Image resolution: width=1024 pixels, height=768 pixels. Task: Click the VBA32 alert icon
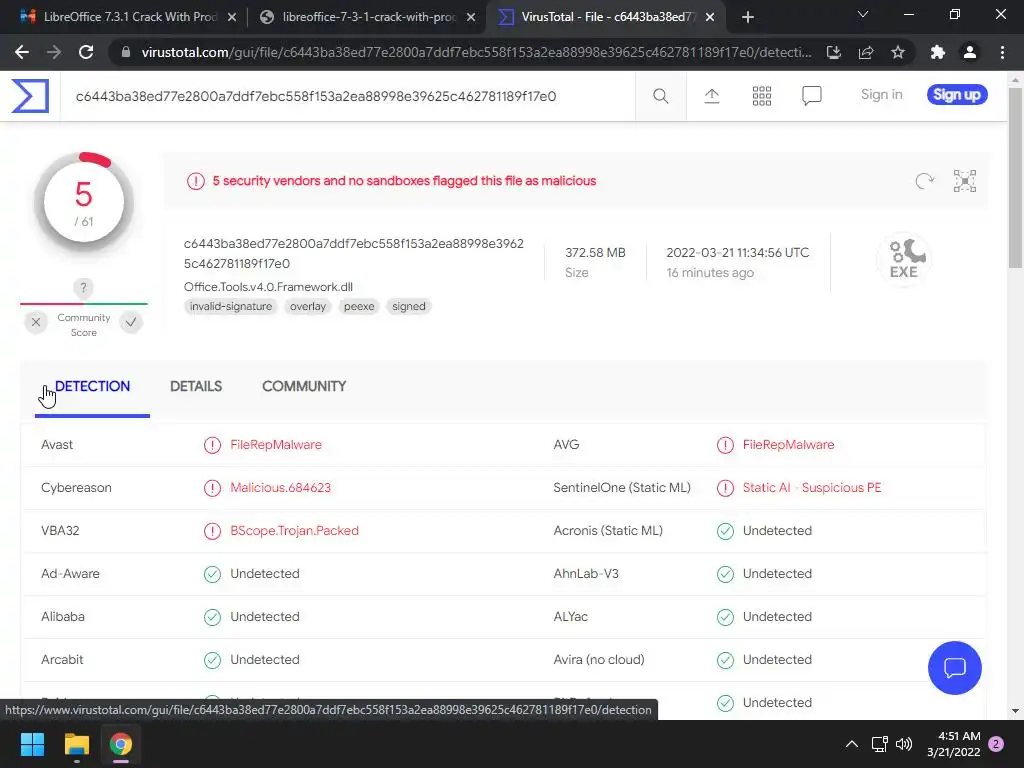212,531
